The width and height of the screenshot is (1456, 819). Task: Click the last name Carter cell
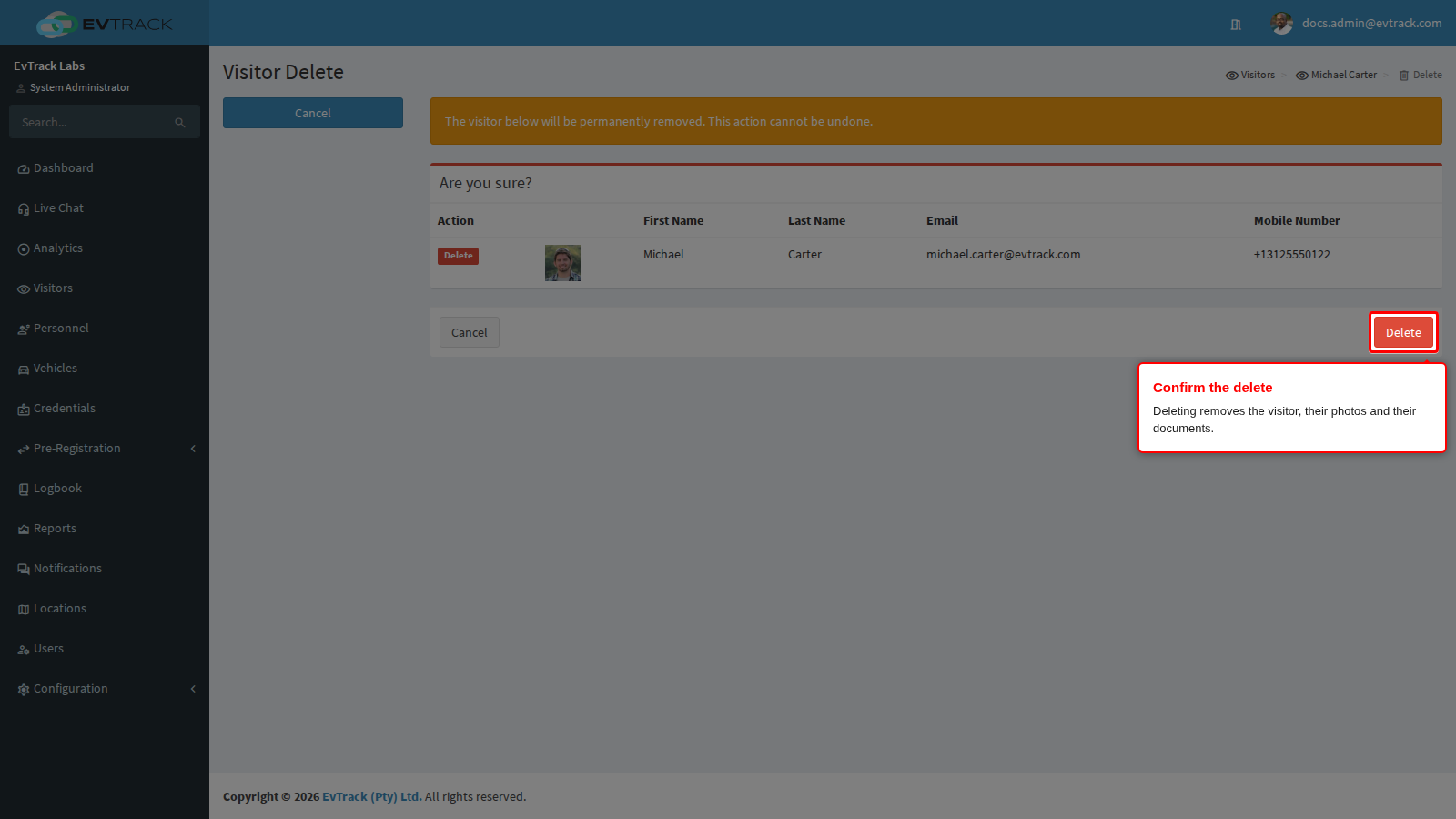[804, 255]
